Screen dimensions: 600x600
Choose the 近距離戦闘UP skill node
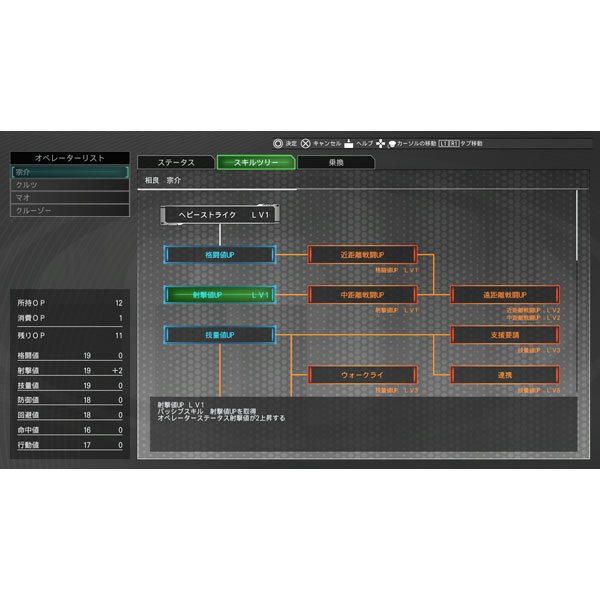click(362, 255)
